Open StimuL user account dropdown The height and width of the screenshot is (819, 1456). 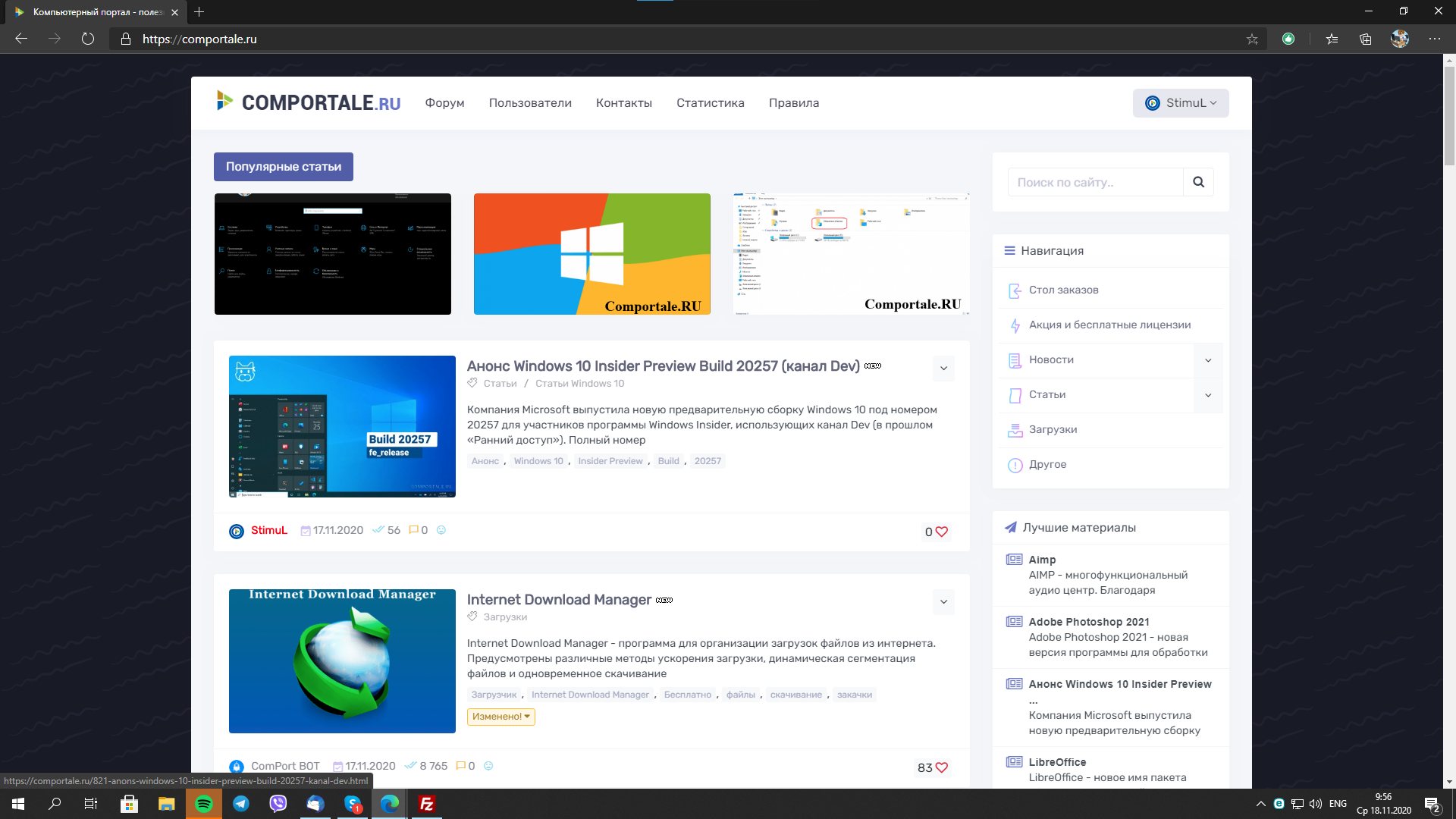coord(1181,103)
